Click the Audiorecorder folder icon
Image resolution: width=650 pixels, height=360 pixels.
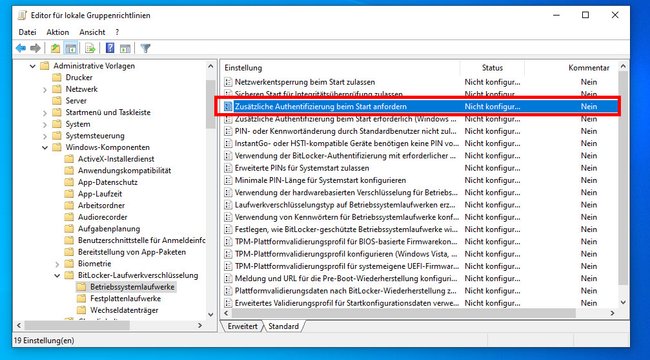click(69, 217)
